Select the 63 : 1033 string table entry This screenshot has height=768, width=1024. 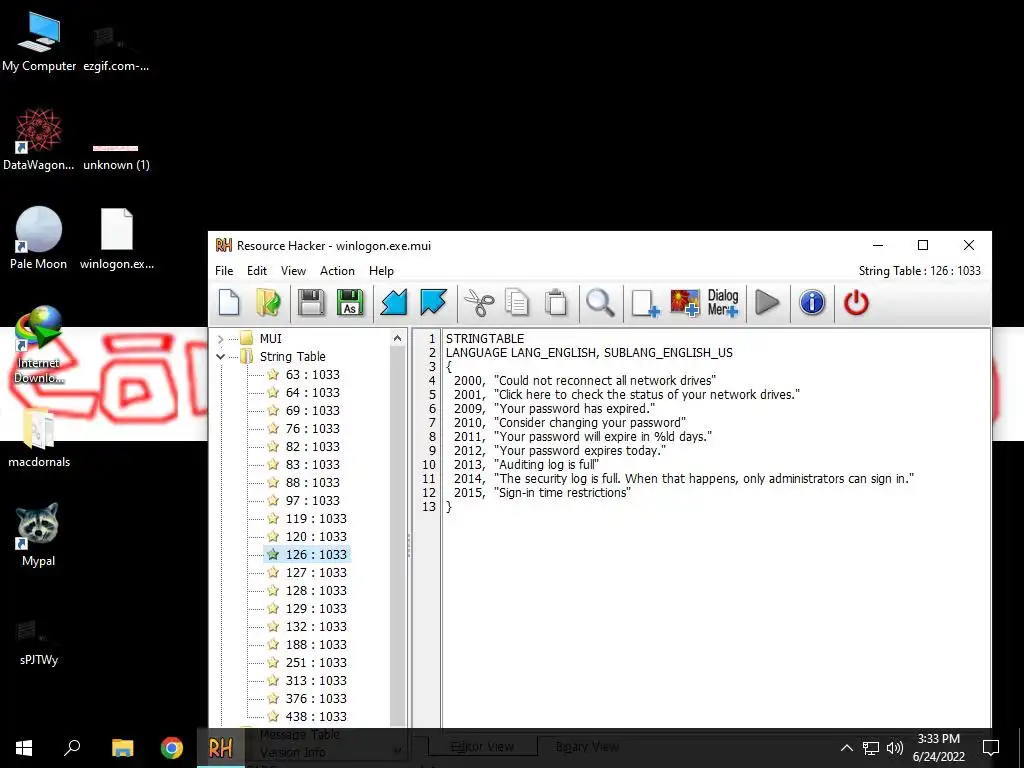click(x=312, y=375)
